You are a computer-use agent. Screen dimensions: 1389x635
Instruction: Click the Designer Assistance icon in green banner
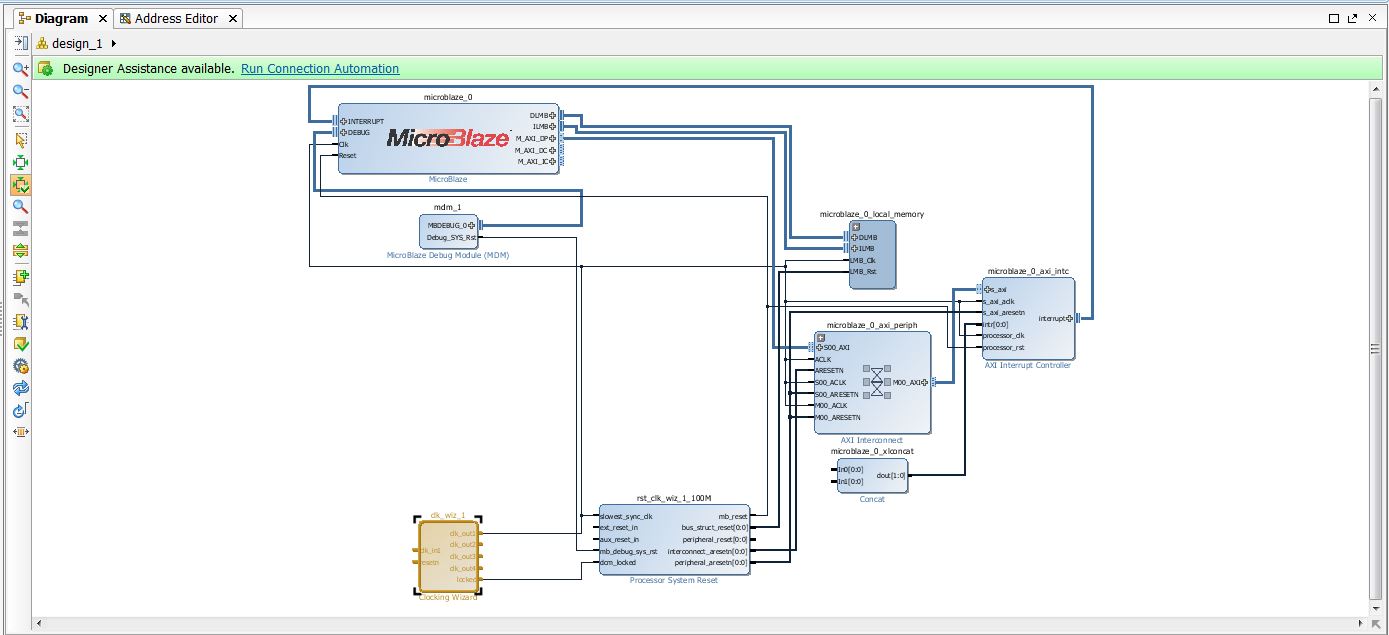coord(45,69)
